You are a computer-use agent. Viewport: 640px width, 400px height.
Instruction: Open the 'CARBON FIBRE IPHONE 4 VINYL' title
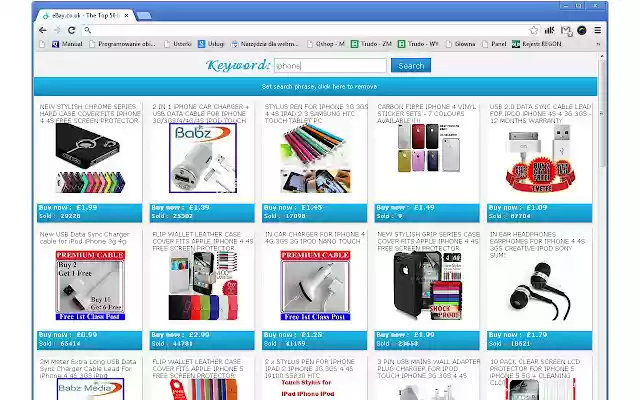427,113
